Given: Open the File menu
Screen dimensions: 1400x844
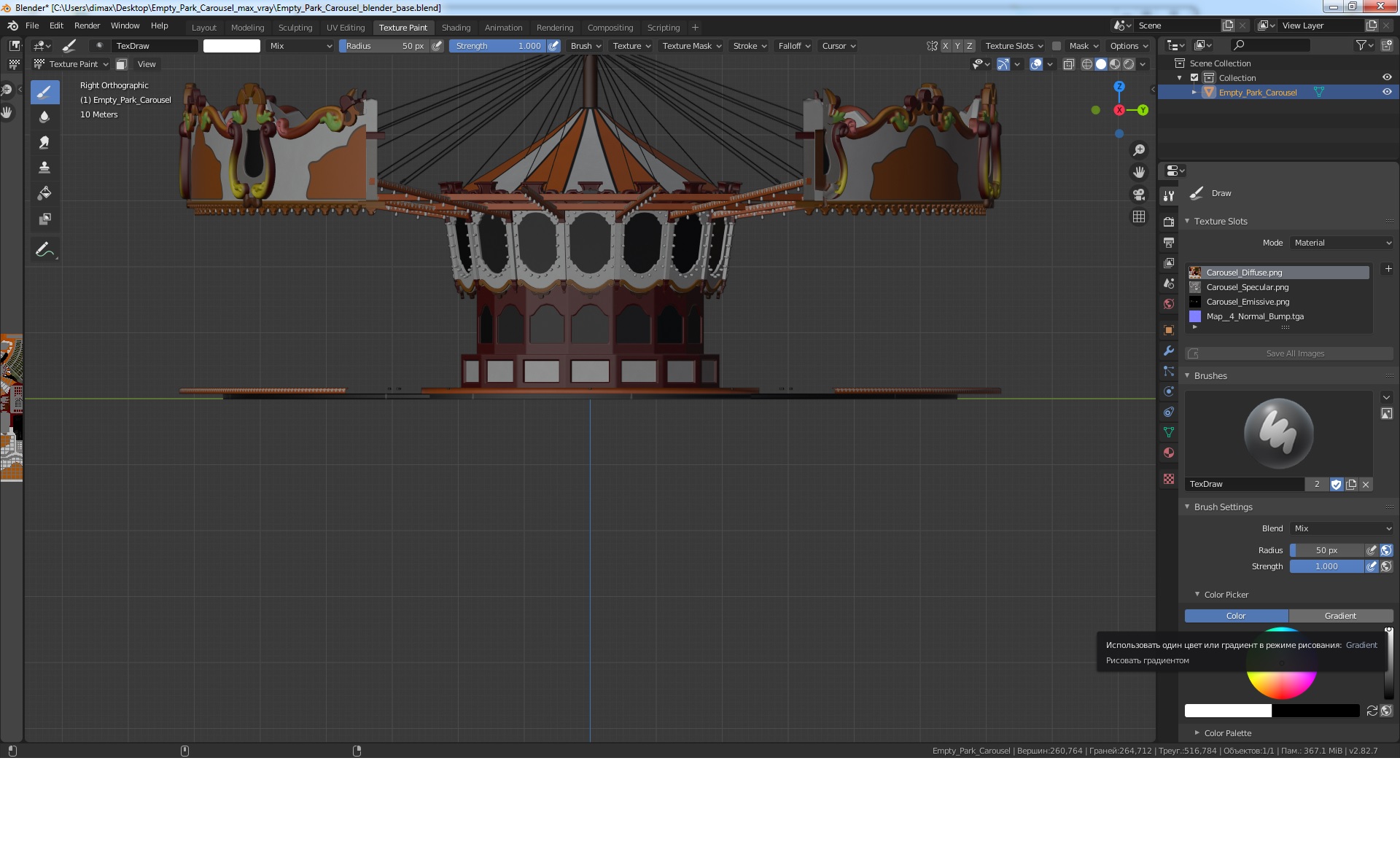Looking at the screenshot, I should tap(32, 26).
